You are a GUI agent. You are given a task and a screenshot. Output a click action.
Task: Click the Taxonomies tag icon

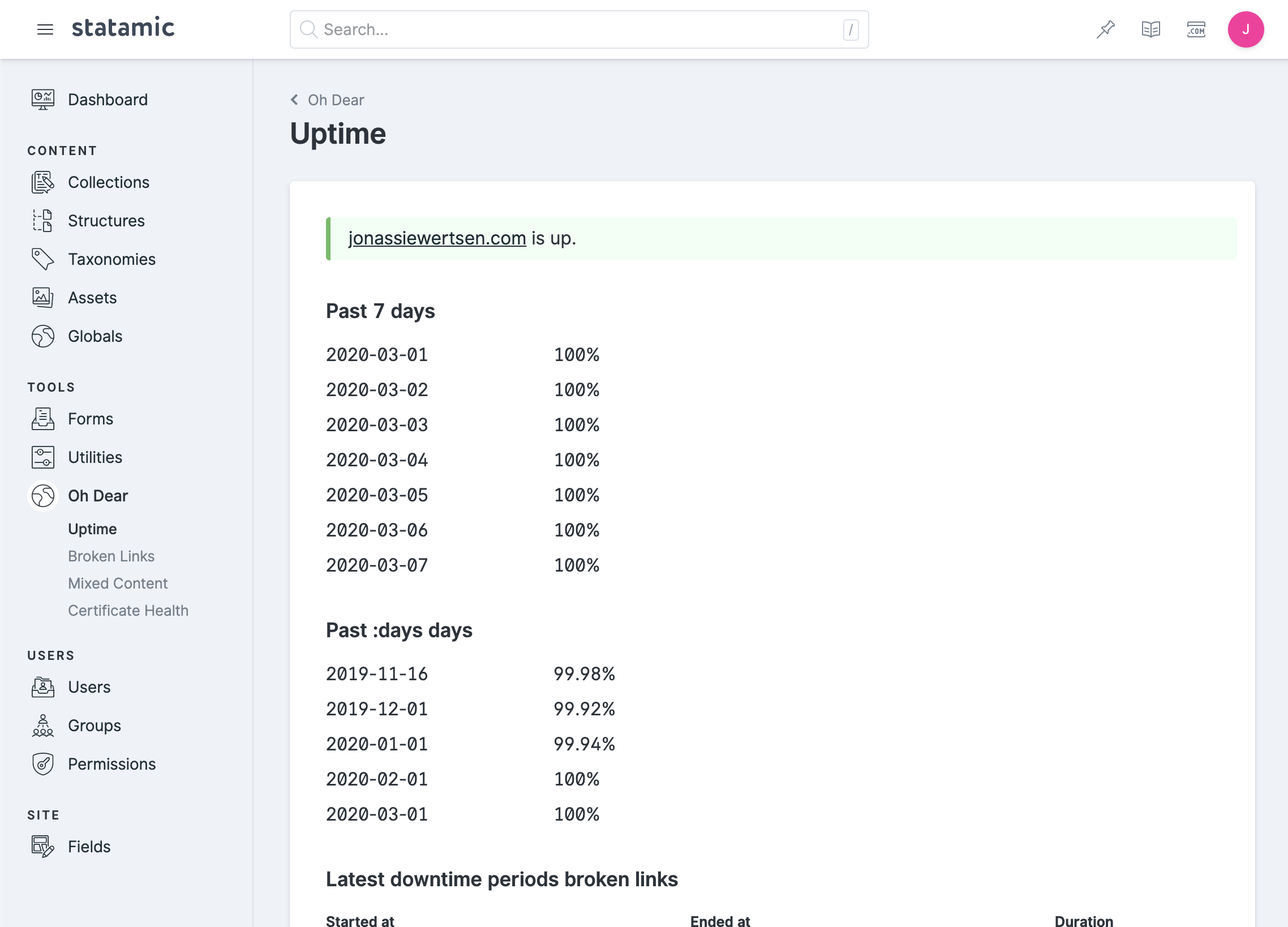42,259
